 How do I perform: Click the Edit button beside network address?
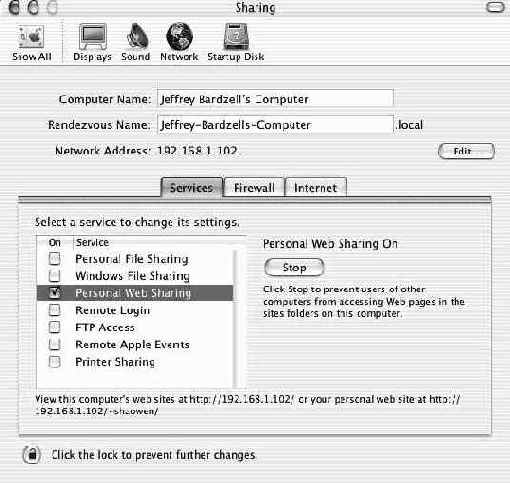coord(466,151)
